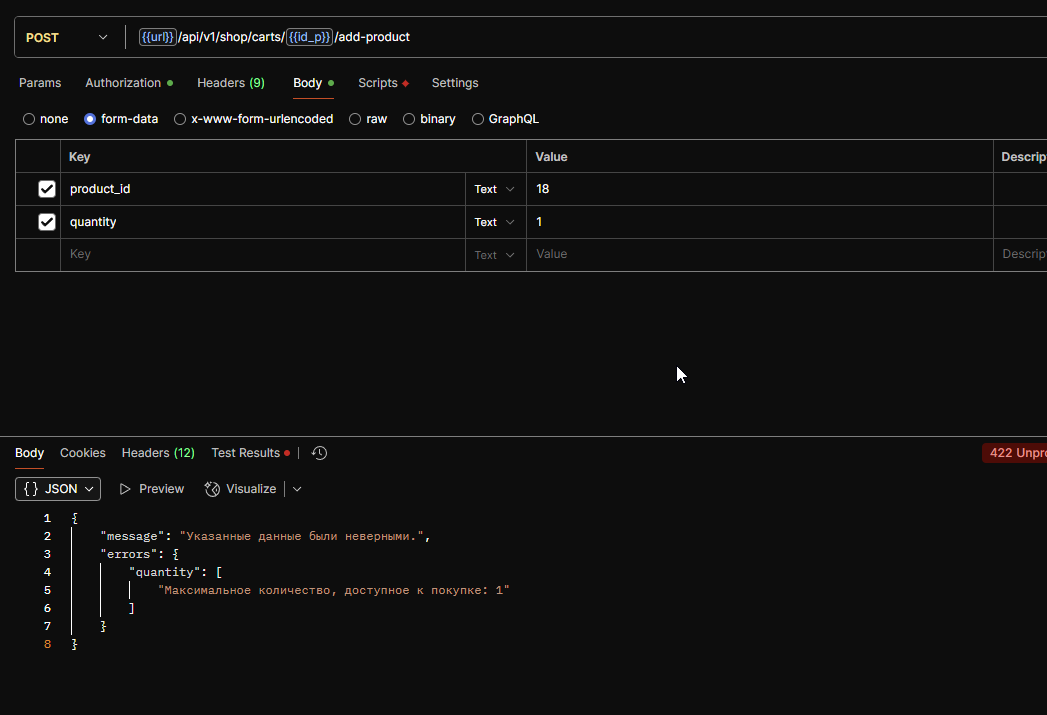Click the empty Value placeholder field
Screen dimensions: 1047x715
coord(760,254)
